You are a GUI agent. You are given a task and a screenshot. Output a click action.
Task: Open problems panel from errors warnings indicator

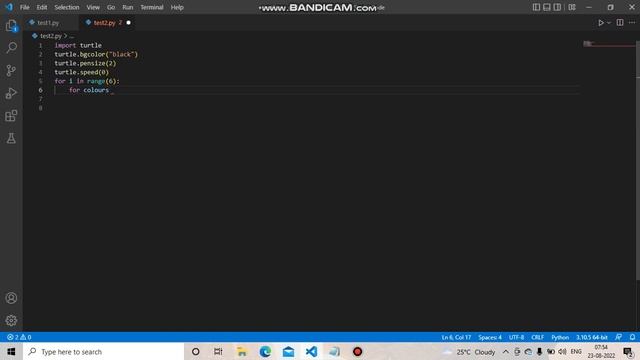pos(19,337)
